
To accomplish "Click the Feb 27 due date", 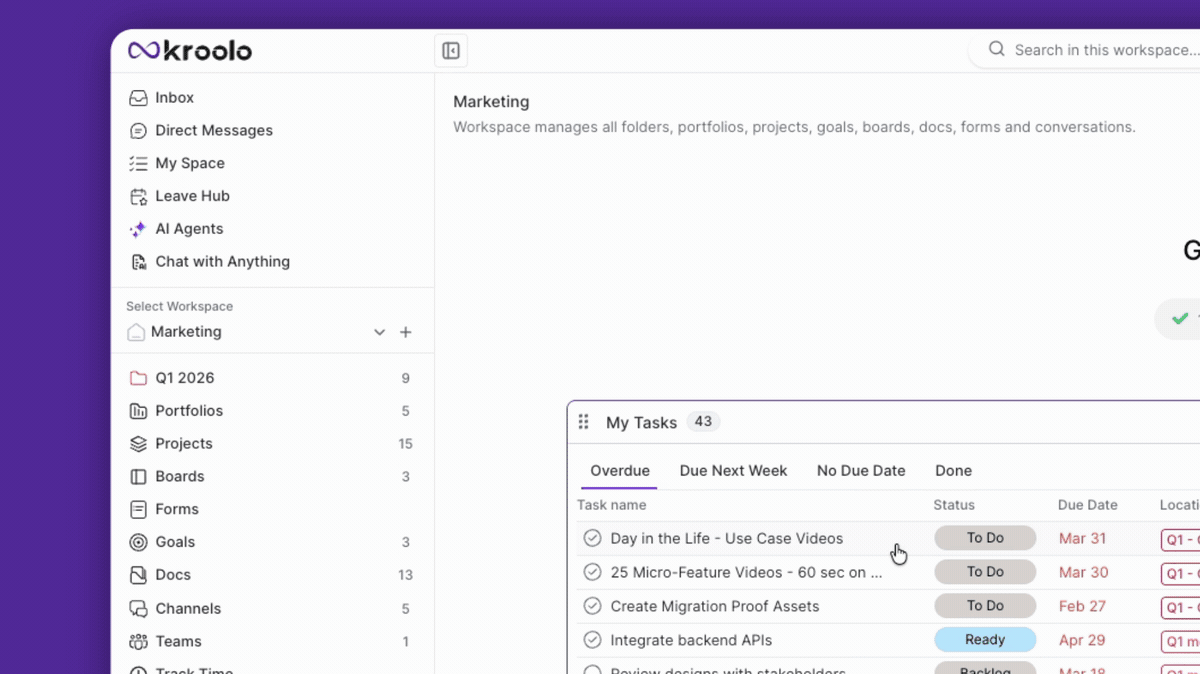I will (x=1083, y=606).
